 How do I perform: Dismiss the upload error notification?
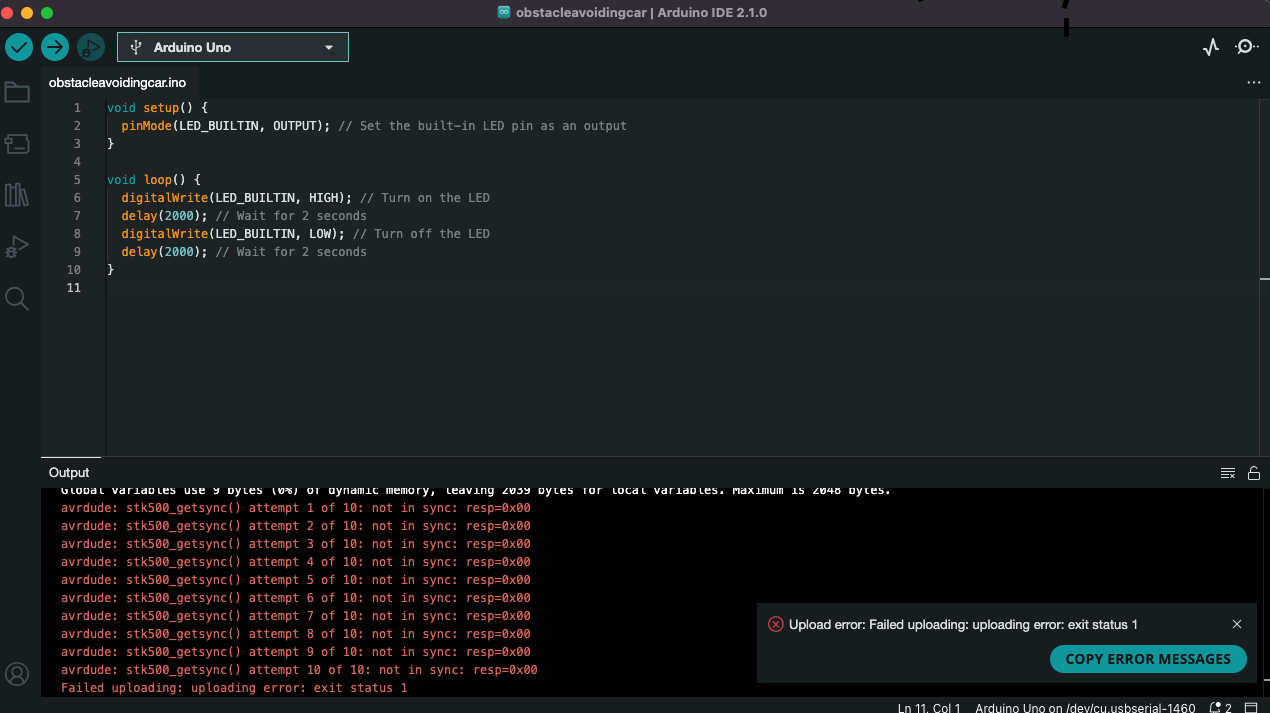pyautogui.click(x=1237, y=624)
